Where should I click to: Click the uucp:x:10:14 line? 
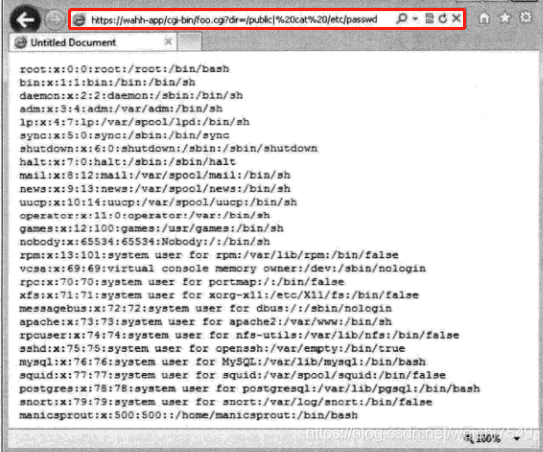[158, 202]
